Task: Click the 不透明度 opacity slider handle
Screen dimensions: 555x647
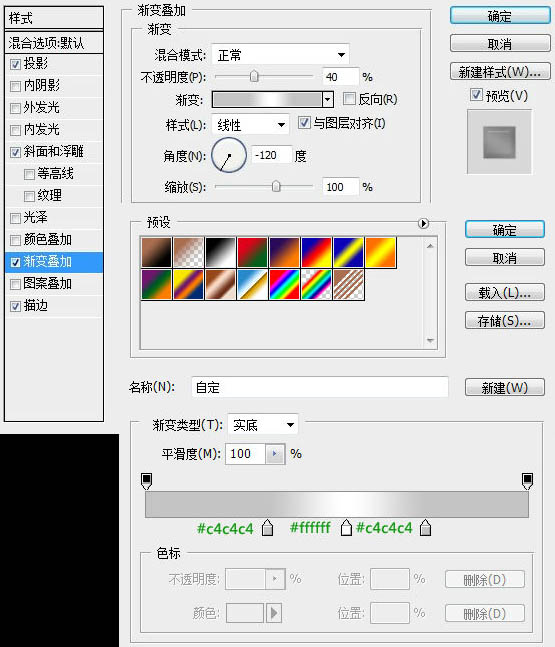Action: pos(254,76)
